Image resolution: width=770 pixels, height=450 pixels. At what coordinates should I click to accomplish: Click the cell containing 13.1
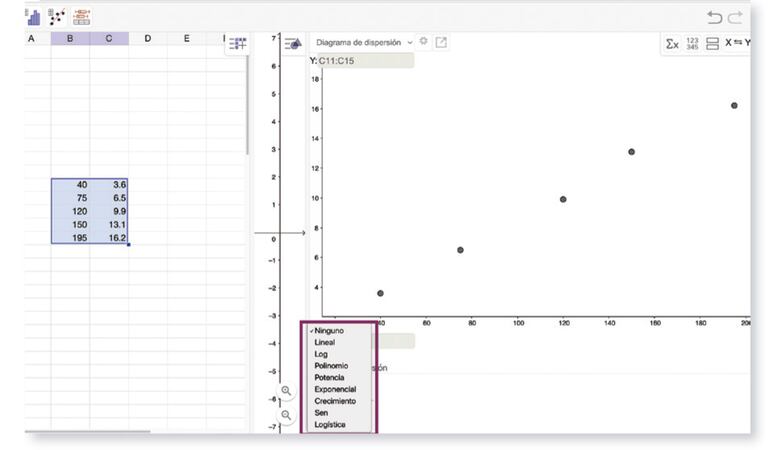pos(109,225)
